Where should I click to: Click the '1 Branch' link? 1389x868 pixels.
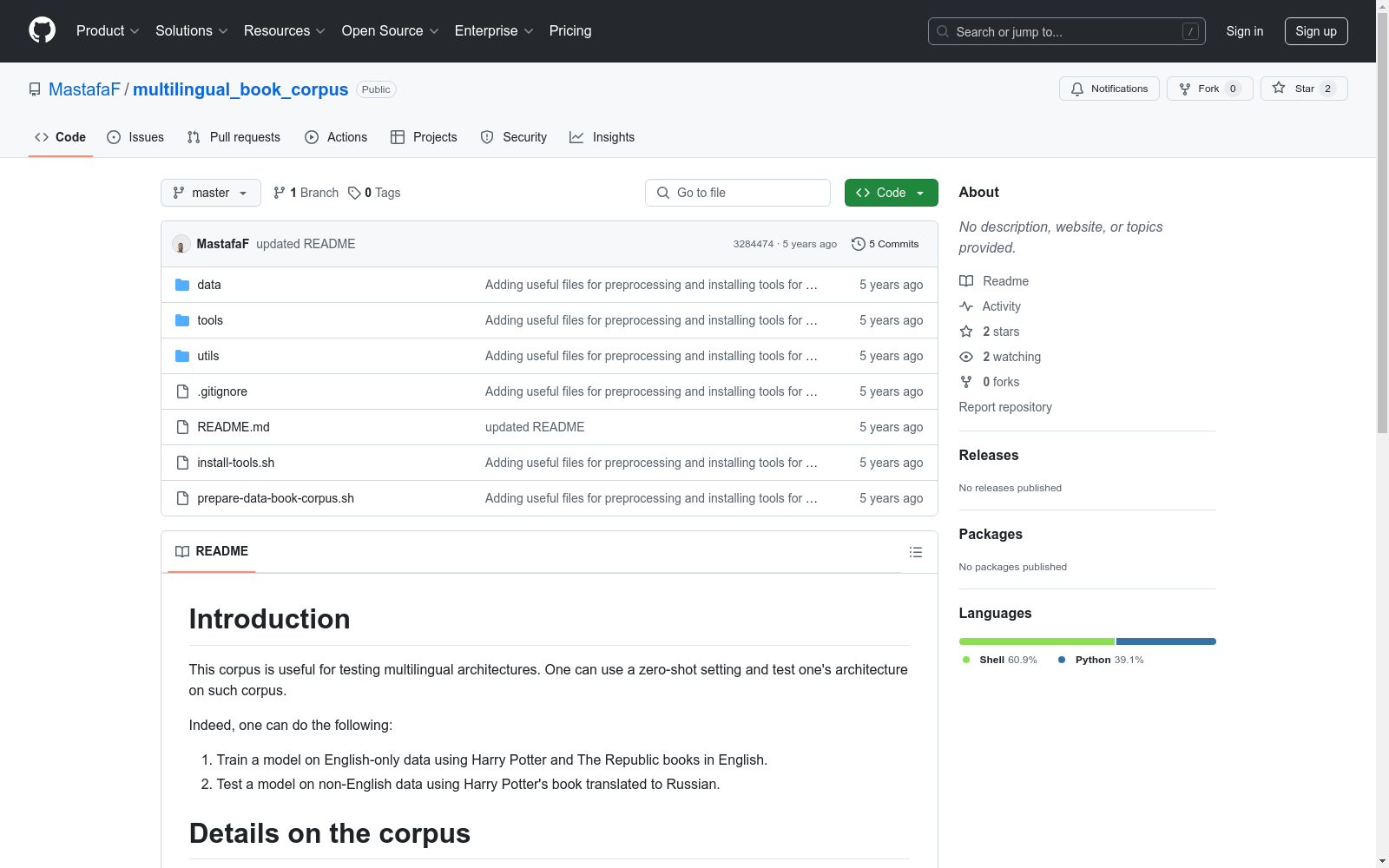306,193
